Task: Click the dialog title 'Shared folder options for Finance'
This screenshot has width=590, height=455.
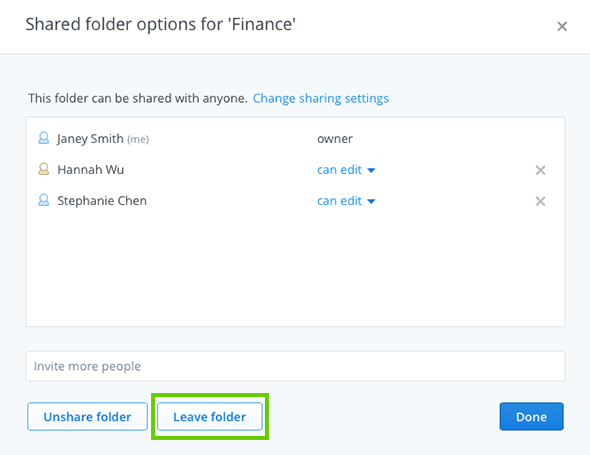Action: (161, 24)
